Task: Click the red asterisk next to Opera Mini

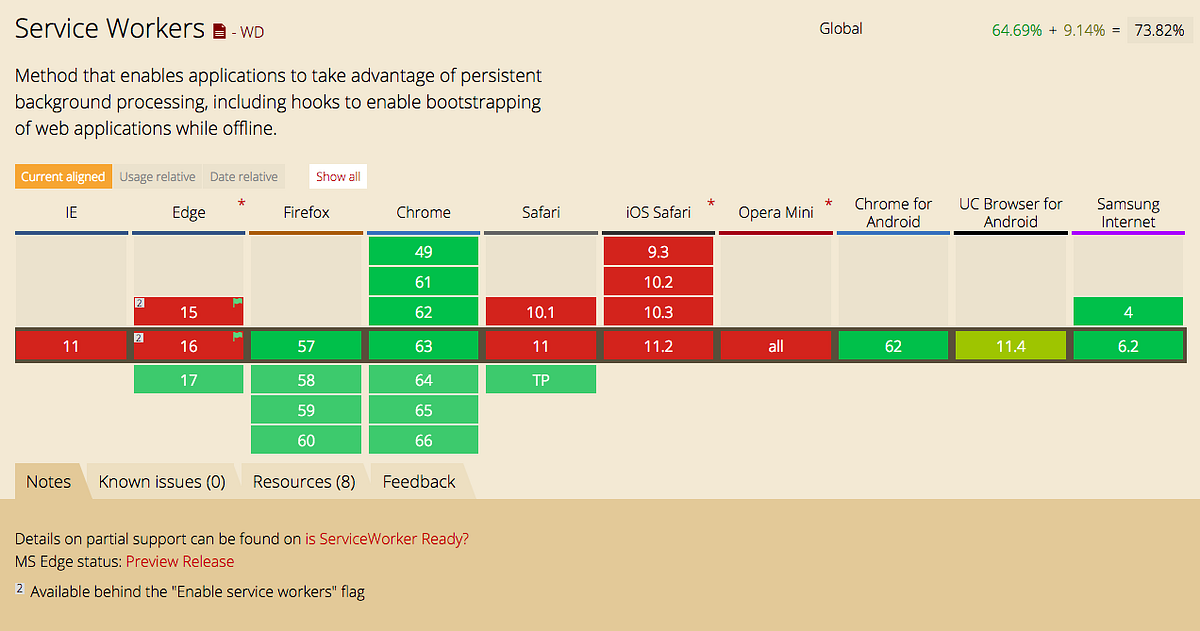Action: coord(828,205)
